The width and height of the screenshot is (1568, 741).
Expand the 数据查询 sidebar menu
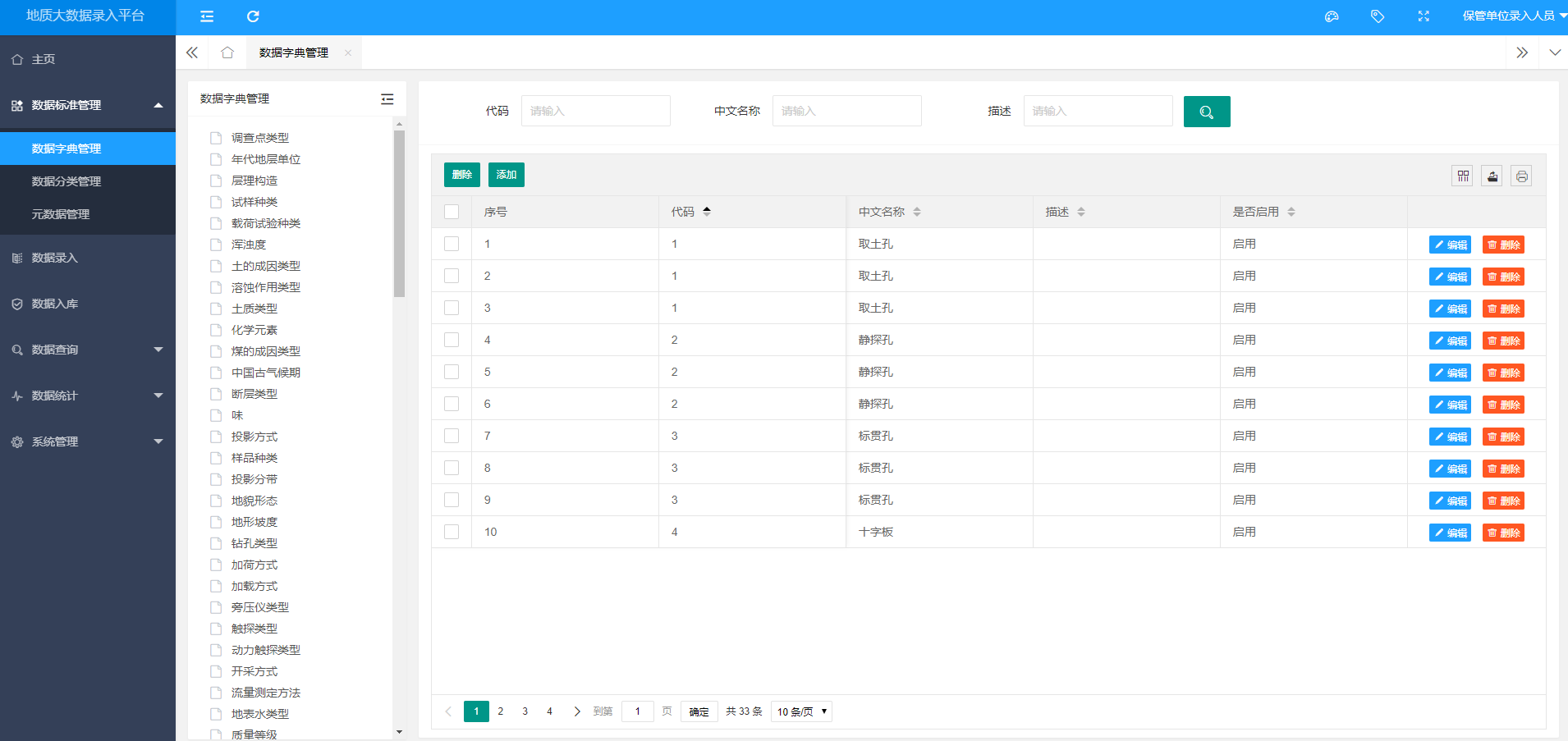point(88,350)
